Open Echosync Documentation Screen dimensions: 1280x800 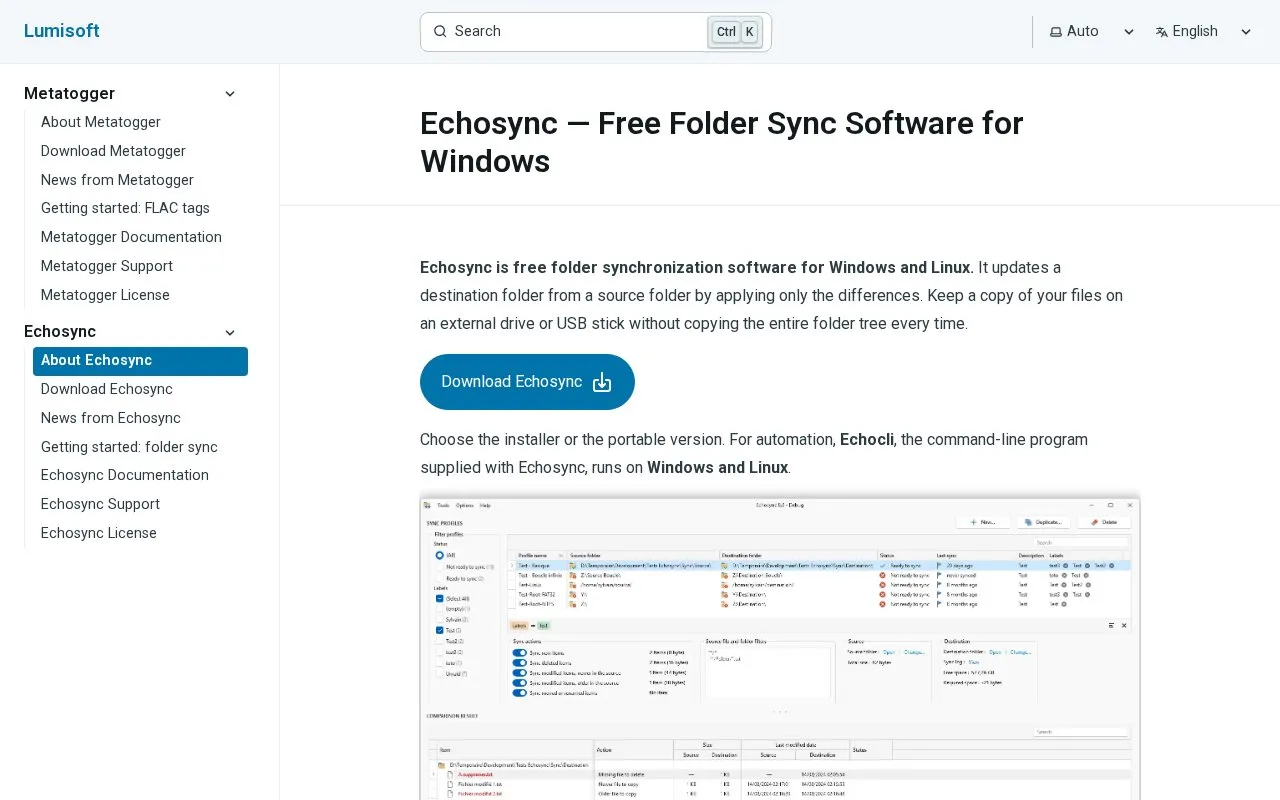click(x=125, y=475)
